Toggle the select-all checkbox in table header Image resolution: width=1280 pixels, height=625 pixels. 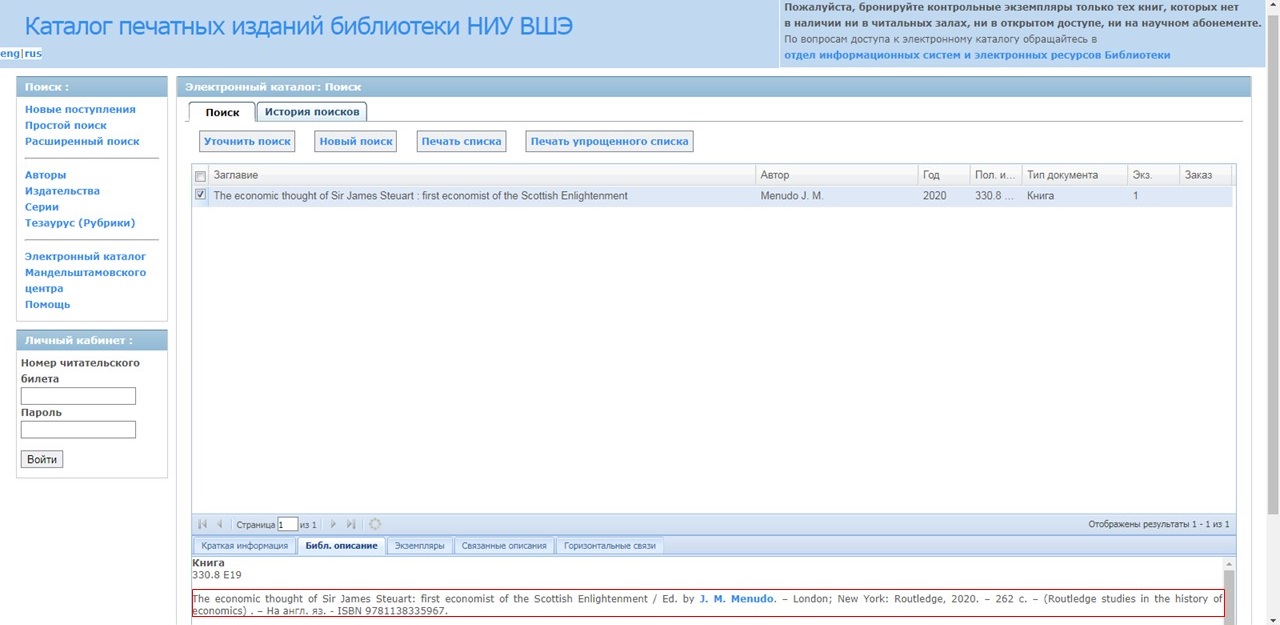[x=201, y=176]
